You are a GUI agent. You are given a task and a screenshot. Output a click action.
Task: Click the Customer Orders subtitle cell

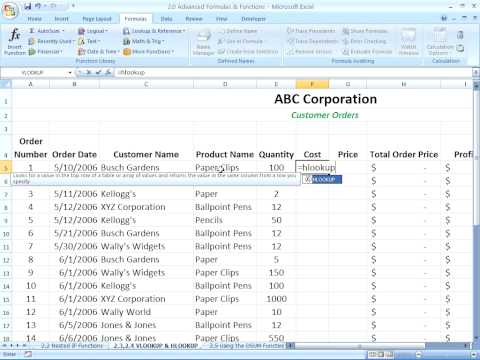click(x=325, y=115)
